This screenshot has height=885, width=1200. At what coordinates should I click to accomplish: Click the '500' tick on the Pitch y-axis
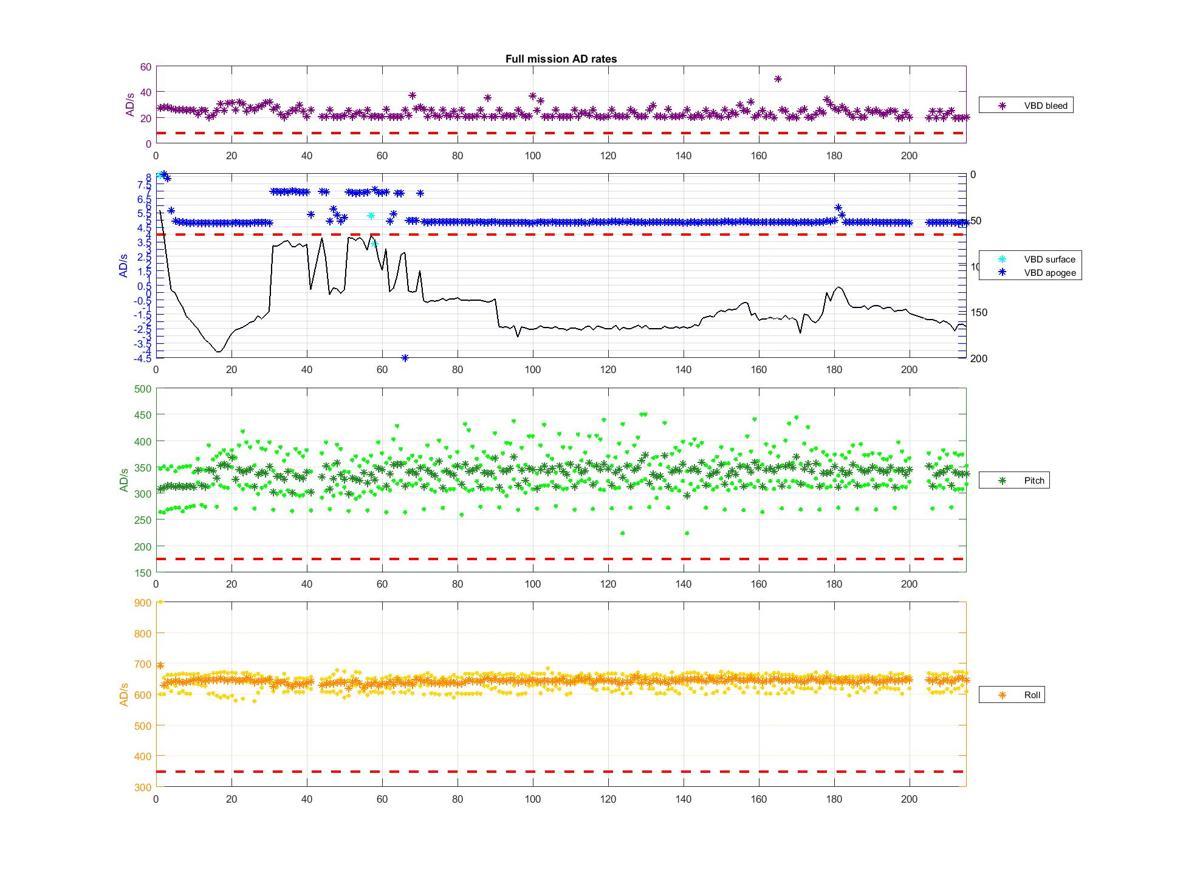[x=142, y=388]
